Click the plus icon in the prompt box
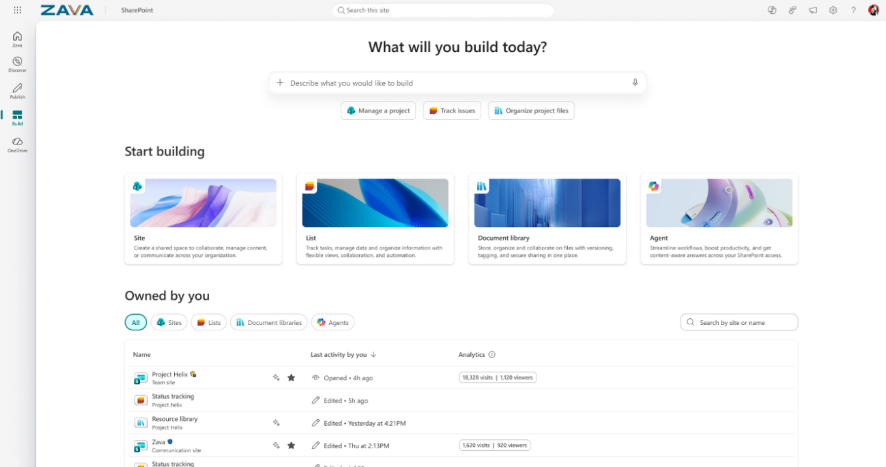This screenshot has width=886, height=467. (280, 83)
